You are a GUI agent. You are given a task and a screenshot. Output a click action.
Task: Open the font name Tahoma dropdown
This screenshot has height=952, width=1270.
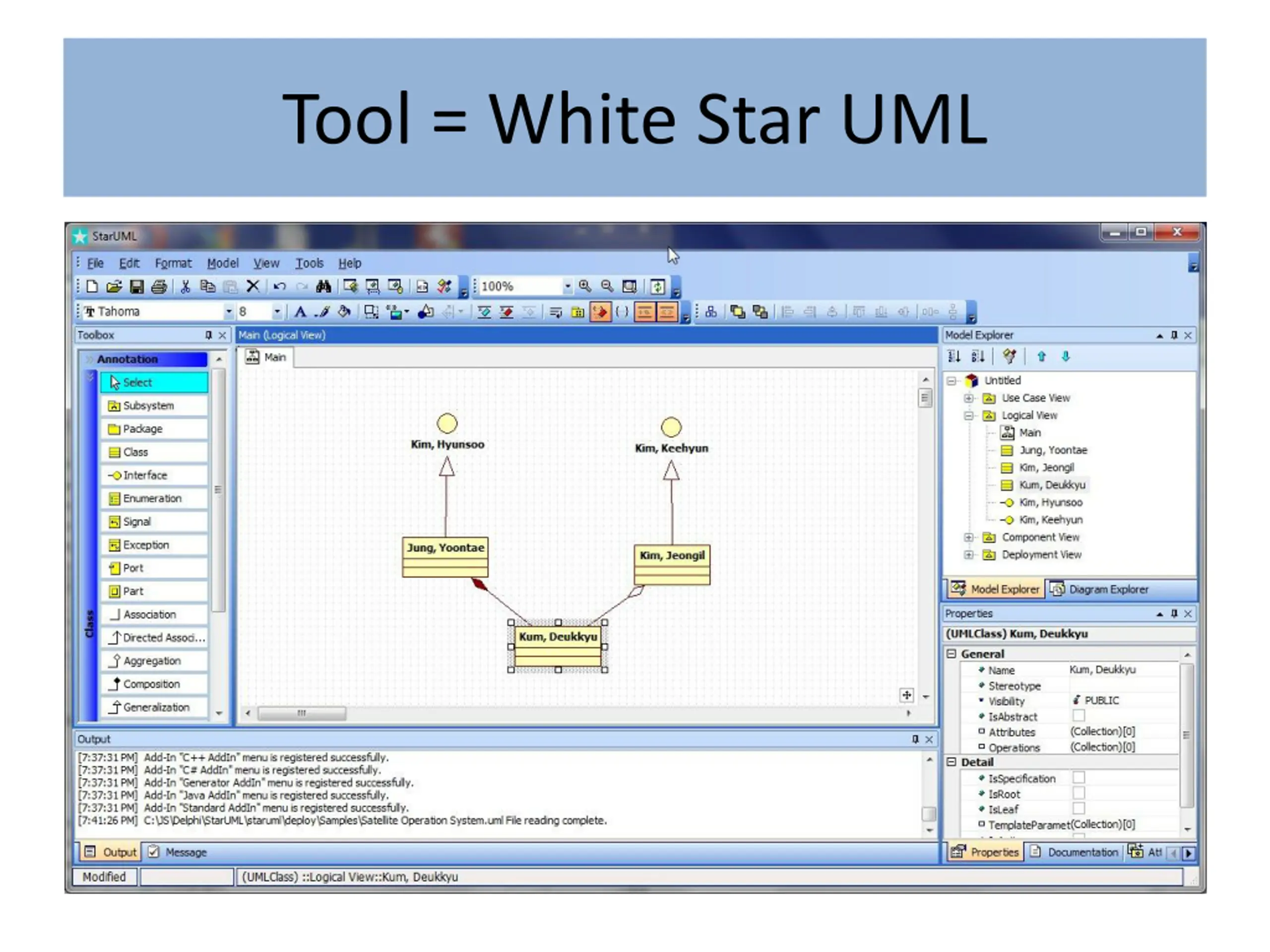[229, 311]
